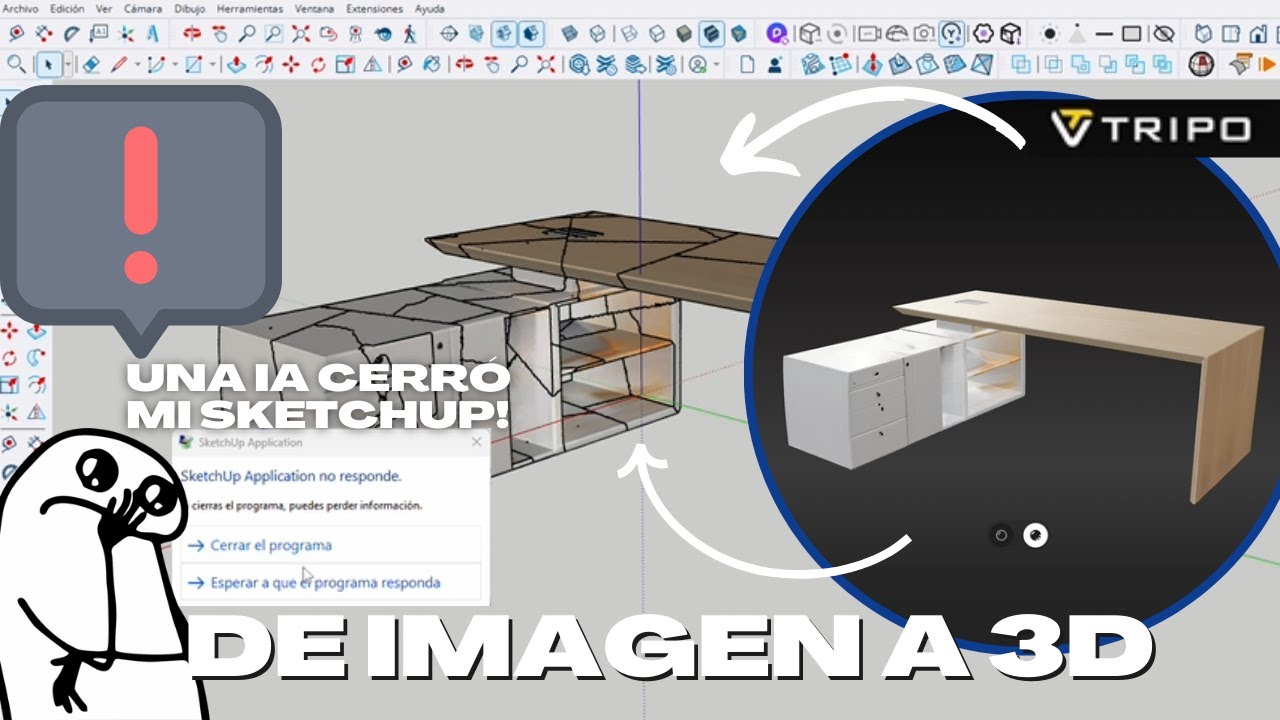Image resolution: width=1280 pixels, height=720 pixels.
Task: Click the Previous view icon
Action: [328, 33]
